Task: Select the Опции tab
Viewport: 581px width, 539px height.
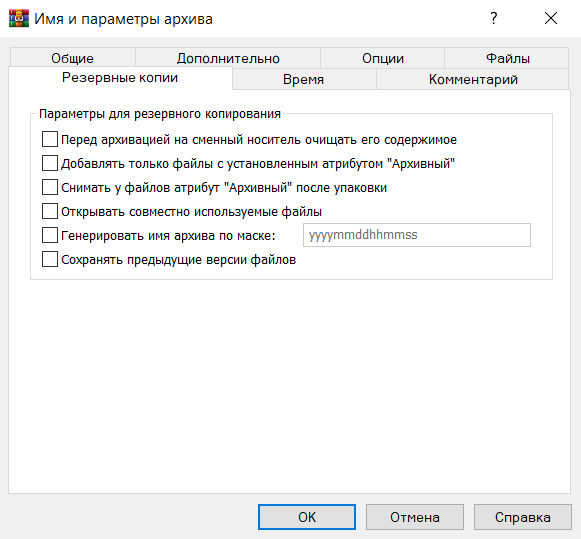Action: (382, 58)
